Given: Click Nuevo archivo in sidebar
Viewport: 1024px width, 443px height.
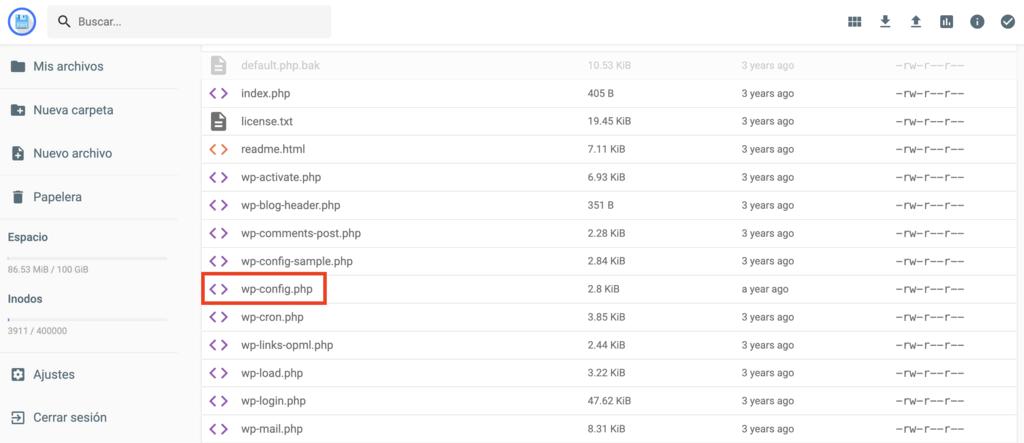Looking at the screenshot, I should [x=72, y=153].
